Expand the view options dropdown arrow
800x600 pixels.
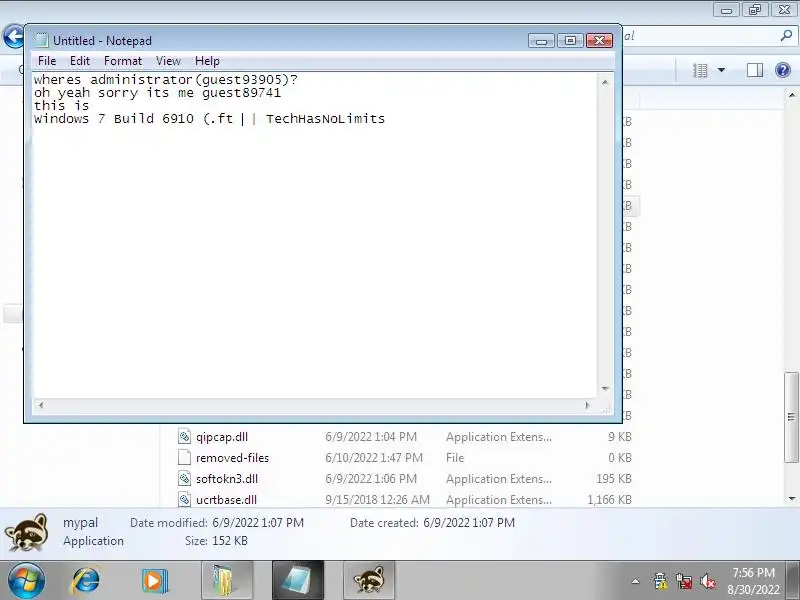(x=721, y=70)
